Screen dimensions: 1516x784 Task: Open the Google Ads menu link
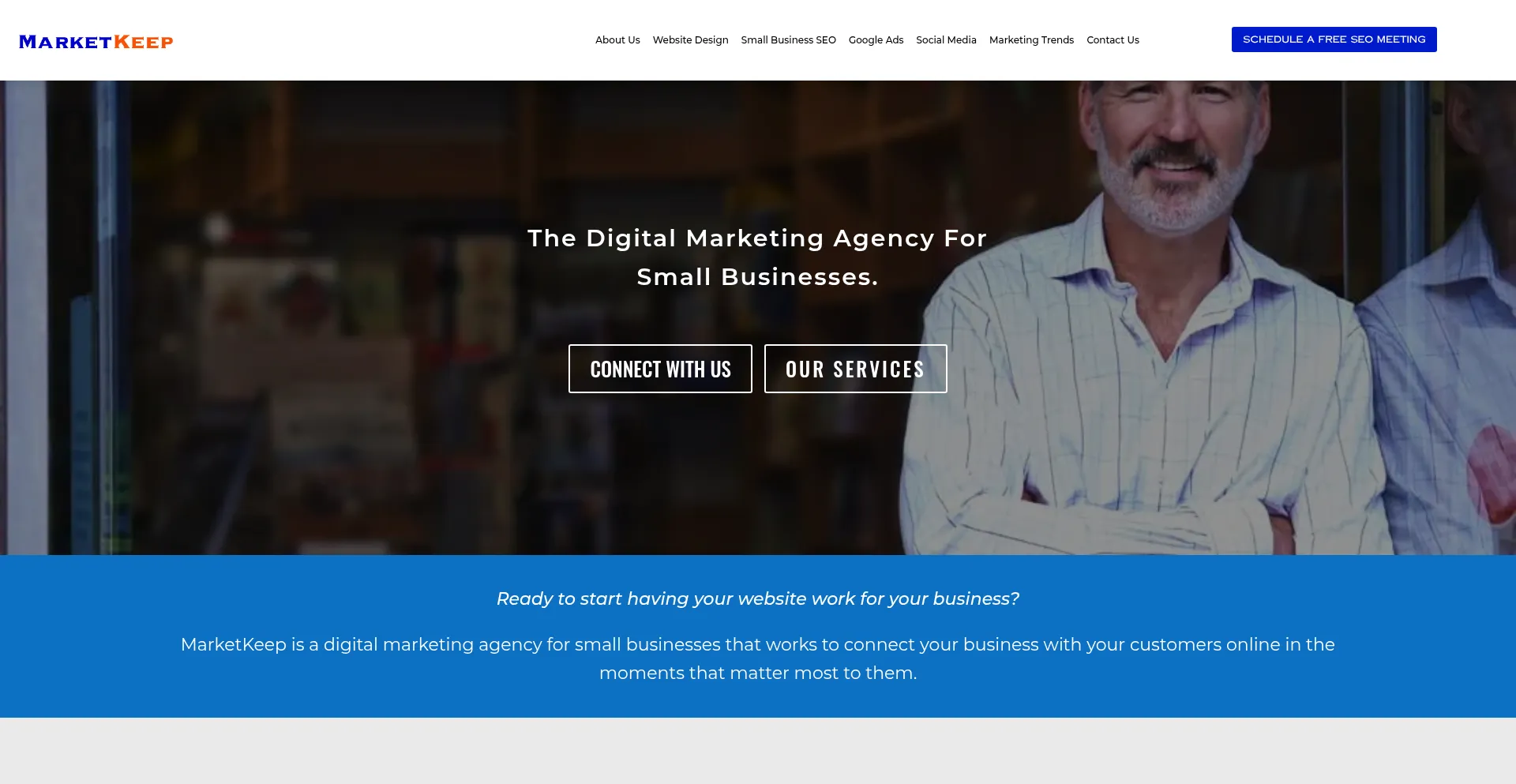[876, 40]
